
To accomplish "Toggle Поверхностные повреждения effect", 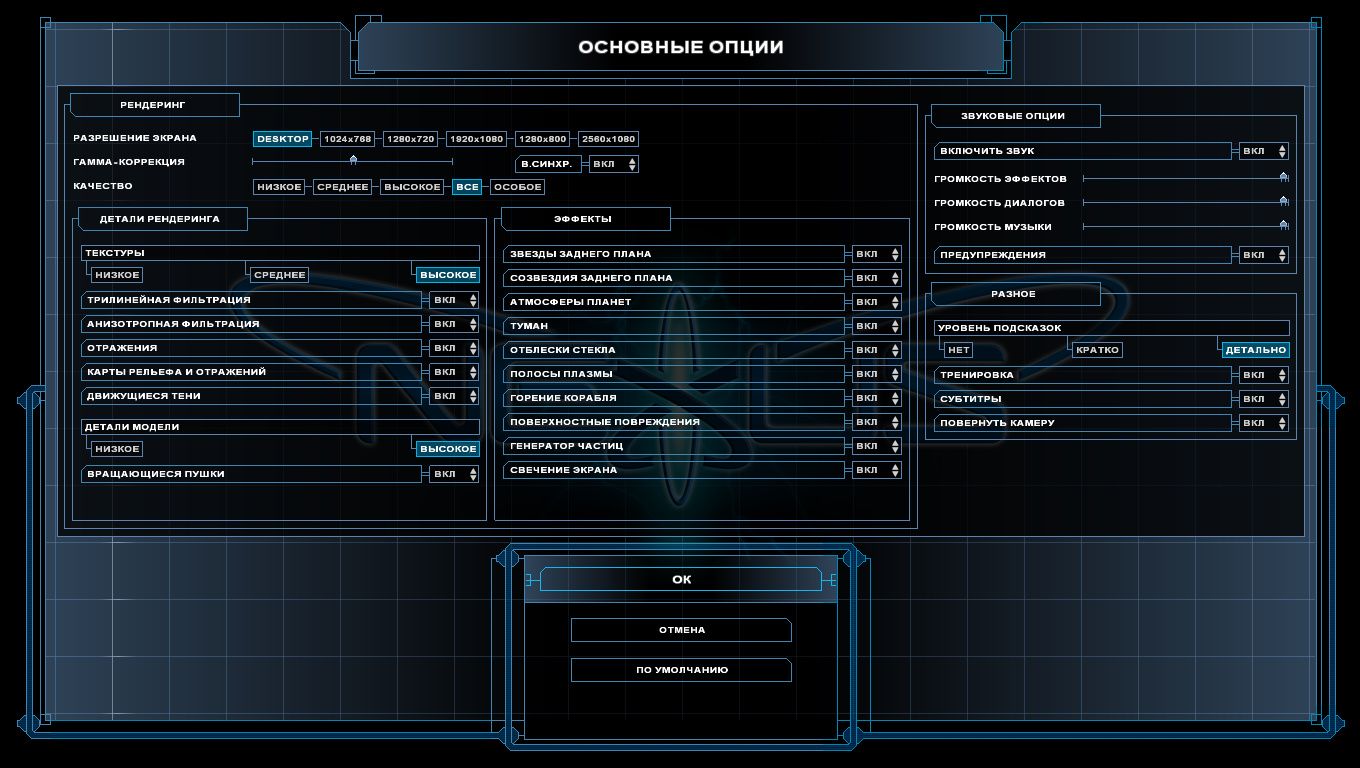I will (877, 422).
